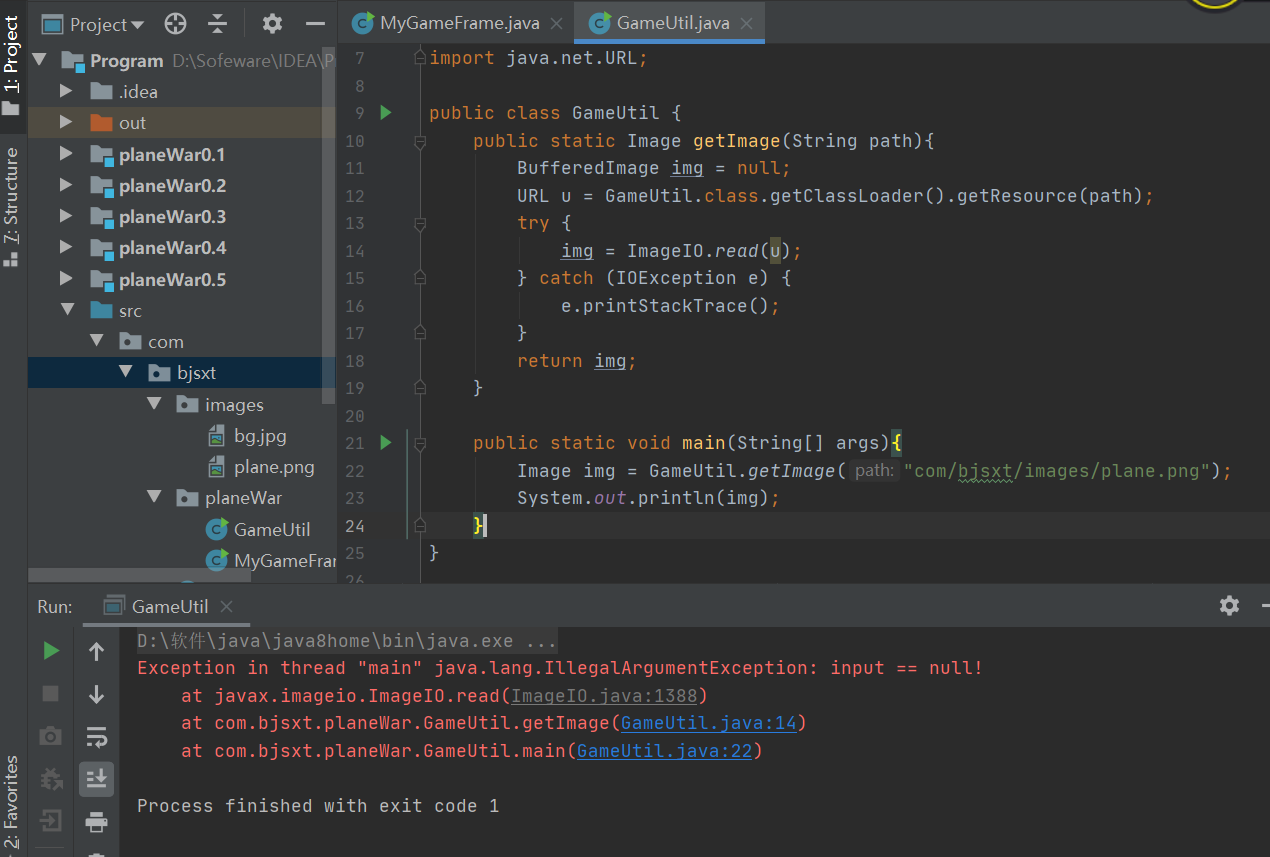Toggle soft-wrap in Run console
The height and width of the screenshot is (857, 1270).
pos(96,737)
